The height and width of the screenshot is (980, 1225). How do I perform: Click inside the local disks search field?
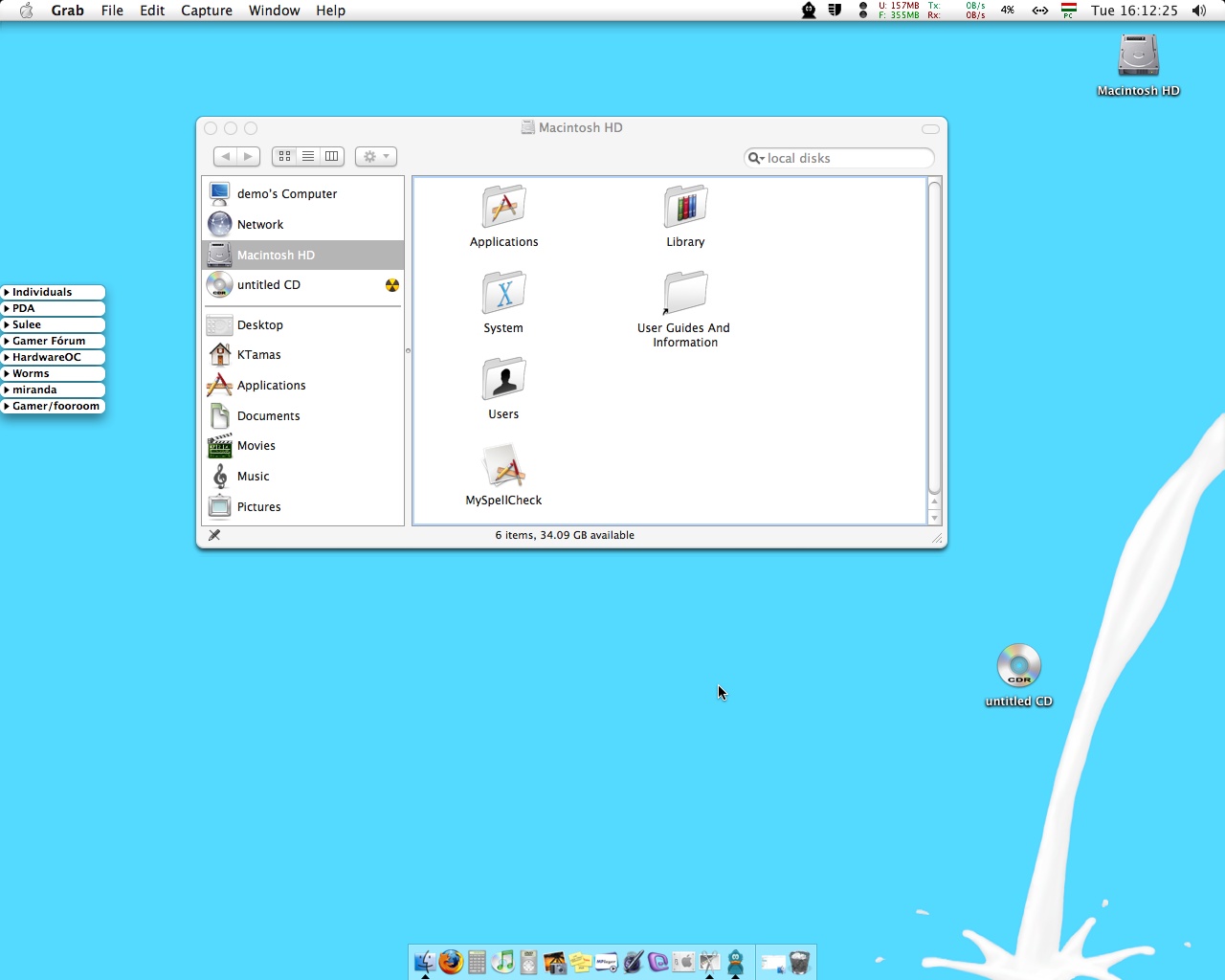838,158
